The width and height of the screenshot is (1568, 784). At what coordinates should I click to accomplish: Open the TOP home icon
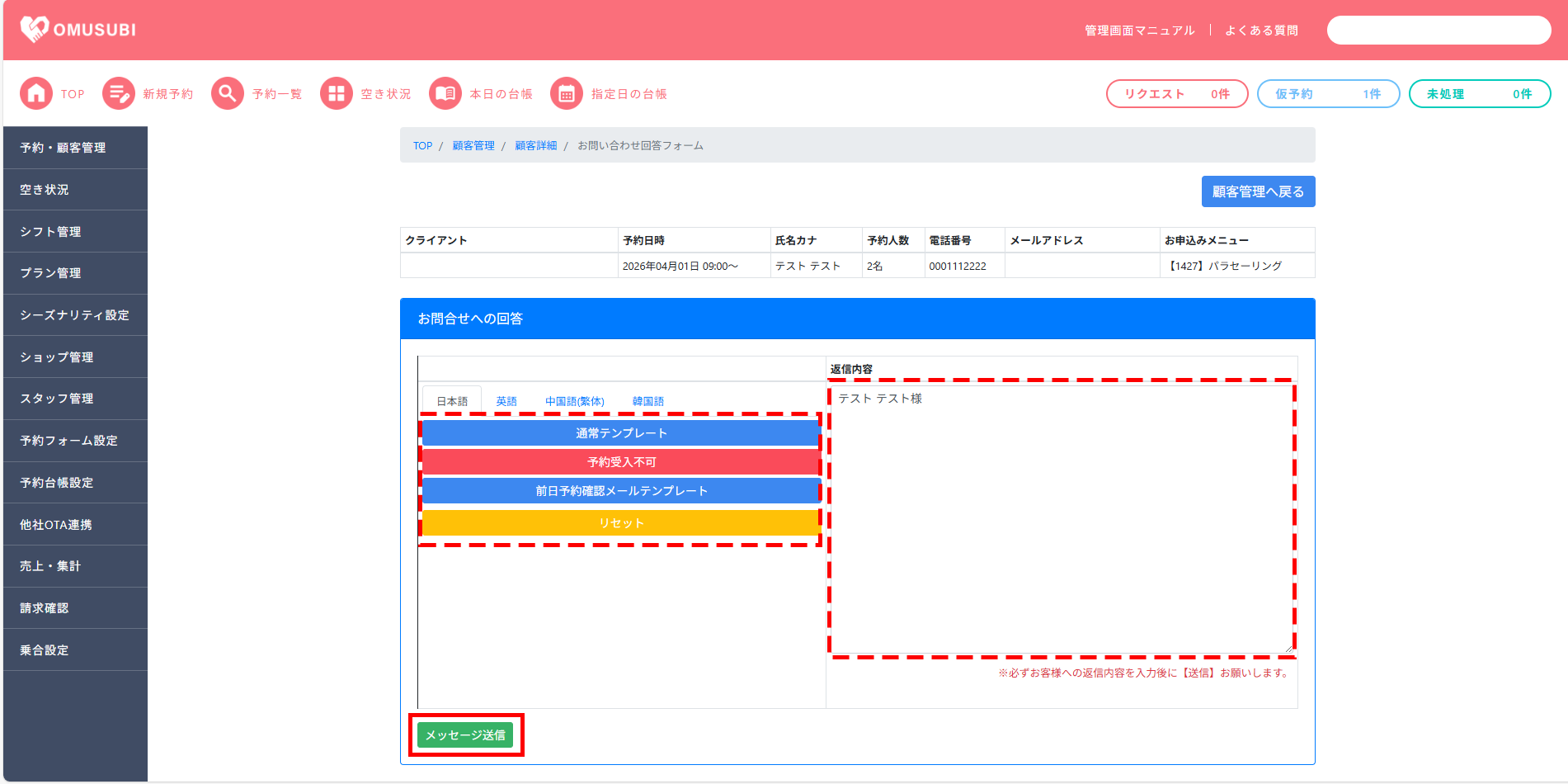pos(36,94)
